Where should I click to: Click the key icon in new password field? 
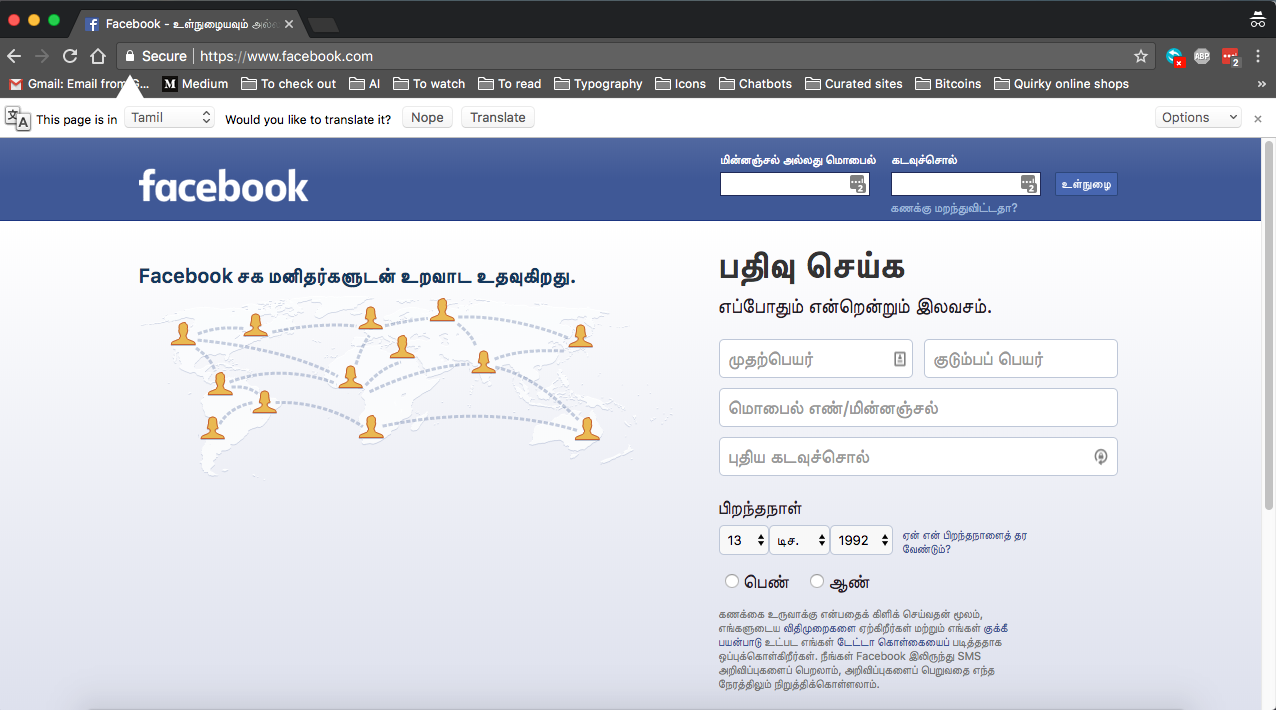tap(1100, 457)
